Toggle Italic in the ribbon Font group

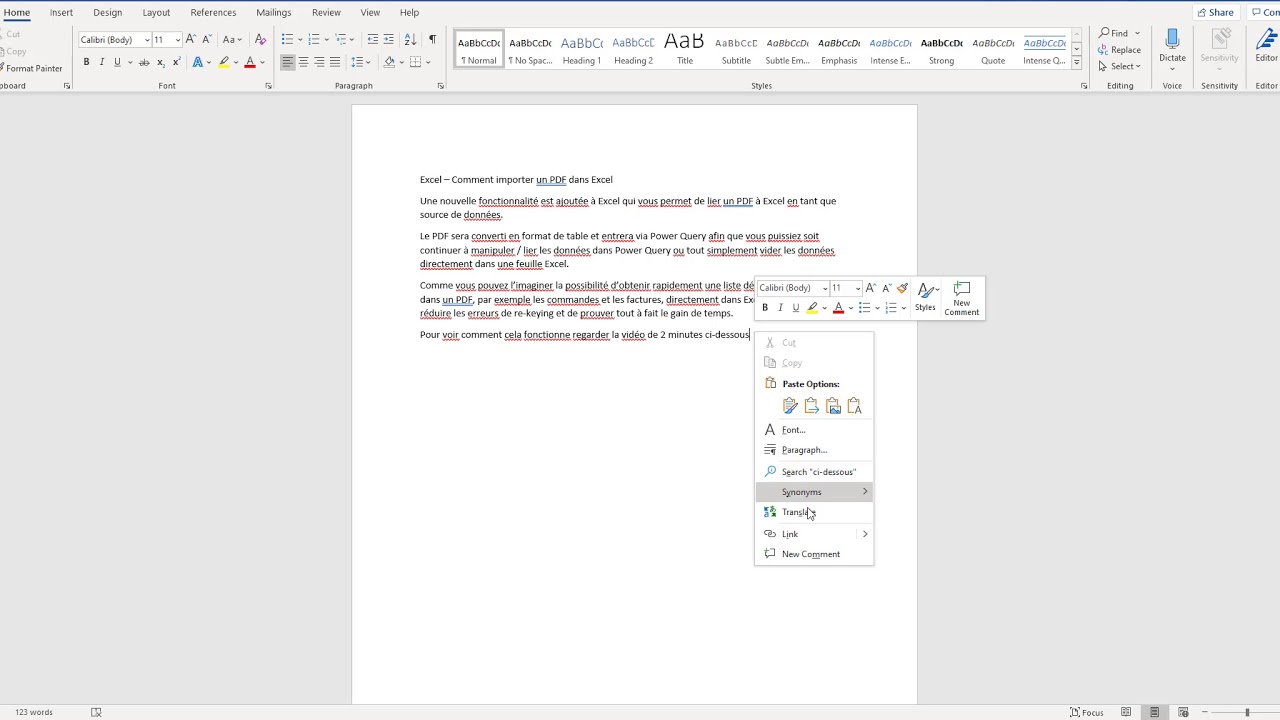pos(101,62)
